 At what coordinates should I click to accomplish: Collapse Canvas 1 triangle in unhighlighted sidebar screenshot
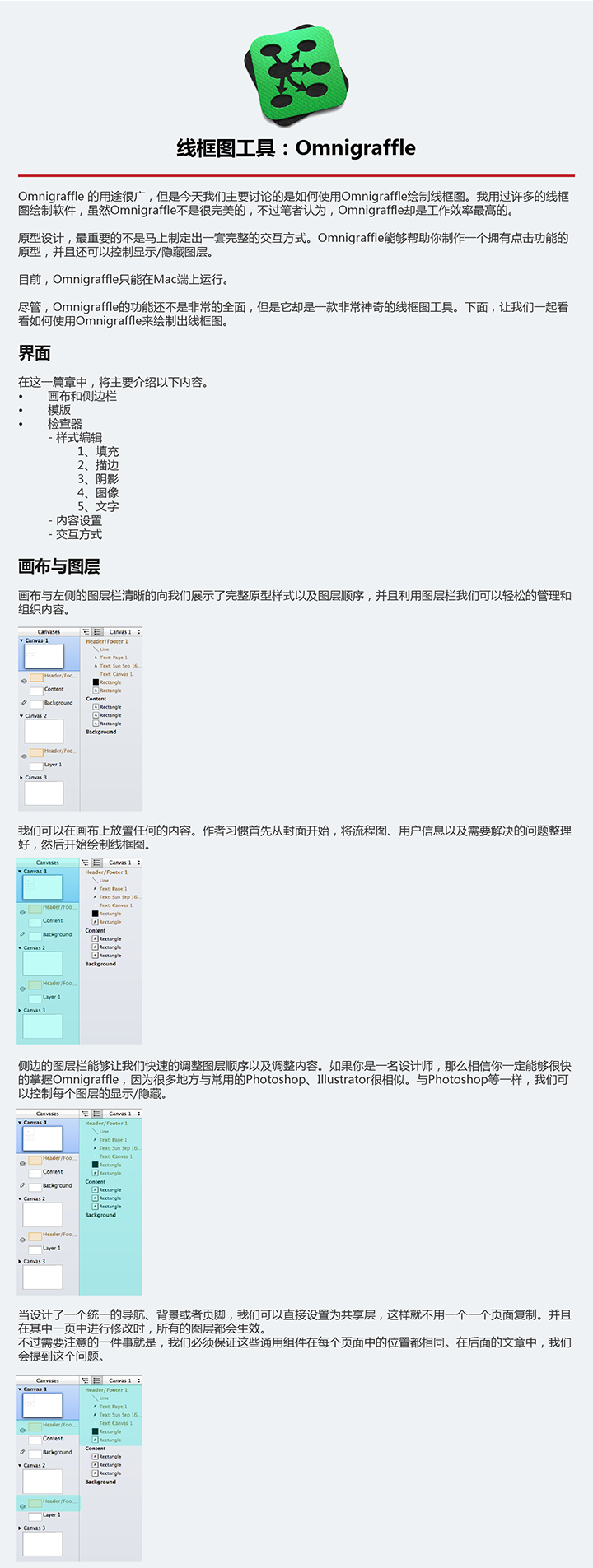22,640
